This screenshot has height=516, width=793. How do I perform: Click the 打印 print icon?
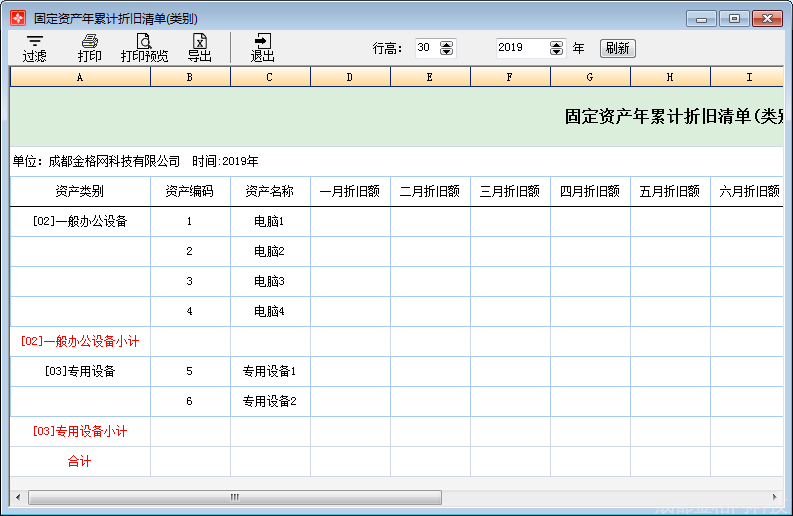tap(90, 47)
